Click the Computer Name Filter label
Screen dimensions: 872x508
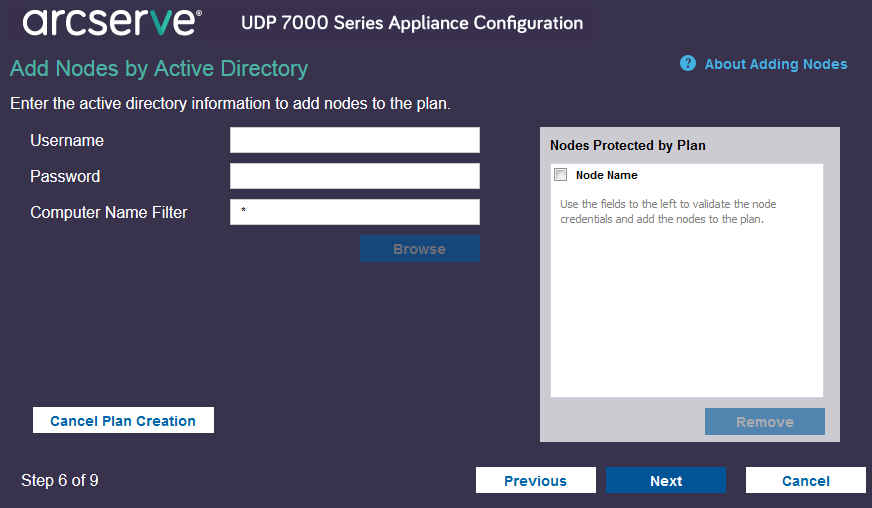point(109,212)
